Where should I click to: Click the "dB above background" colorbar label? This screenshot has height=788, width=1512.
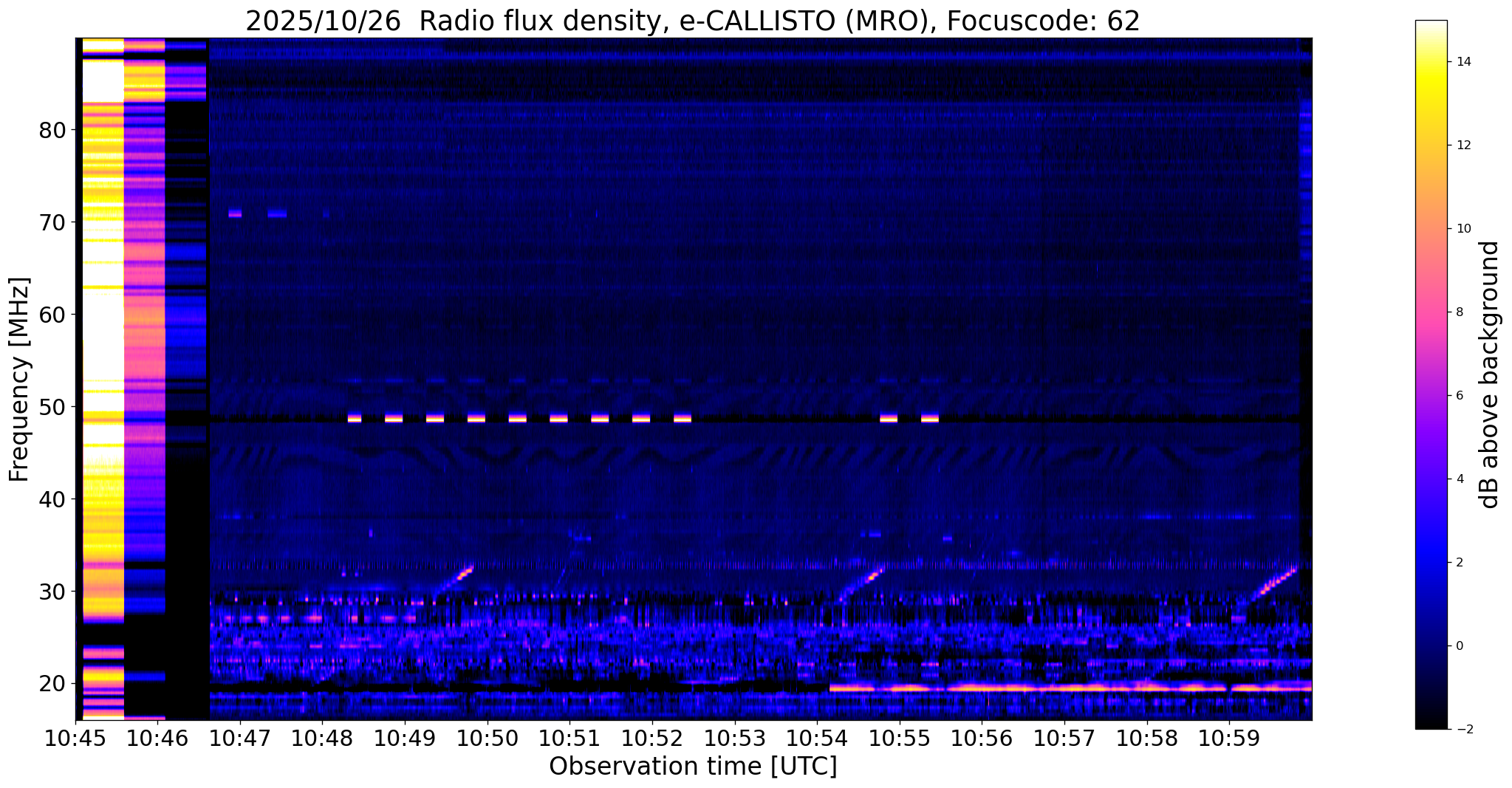click(1490, 374)
